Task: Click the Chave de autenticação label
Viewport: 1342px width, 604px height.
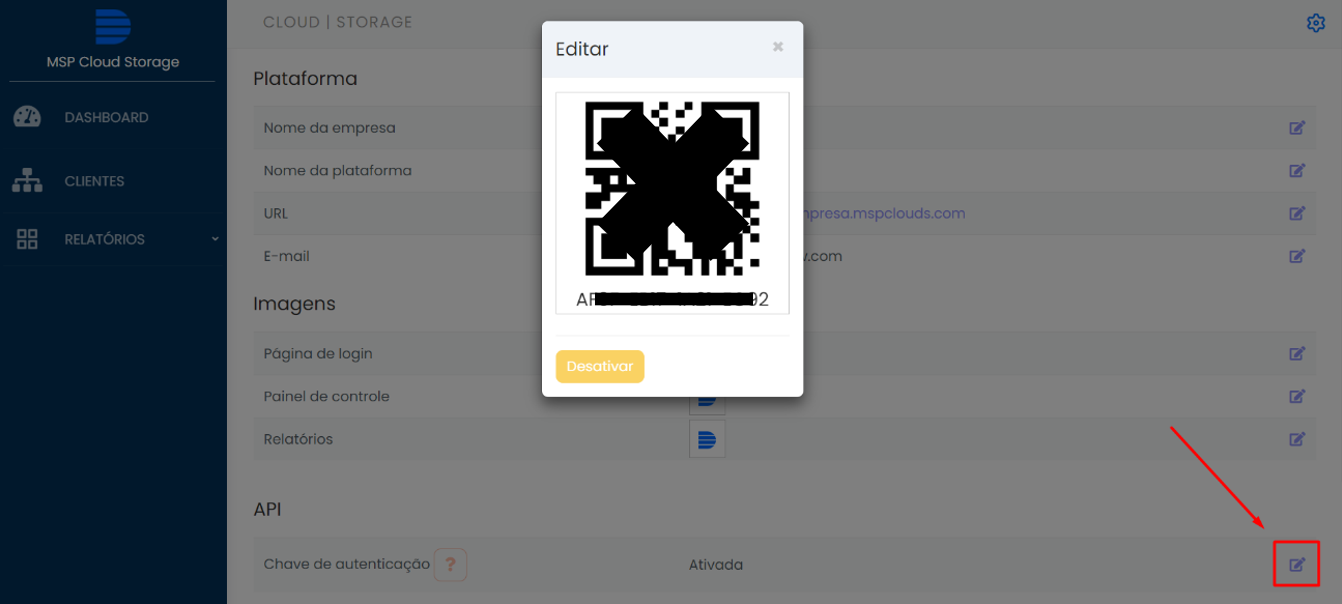Action: pyautogui.click(x=346, y=565)
